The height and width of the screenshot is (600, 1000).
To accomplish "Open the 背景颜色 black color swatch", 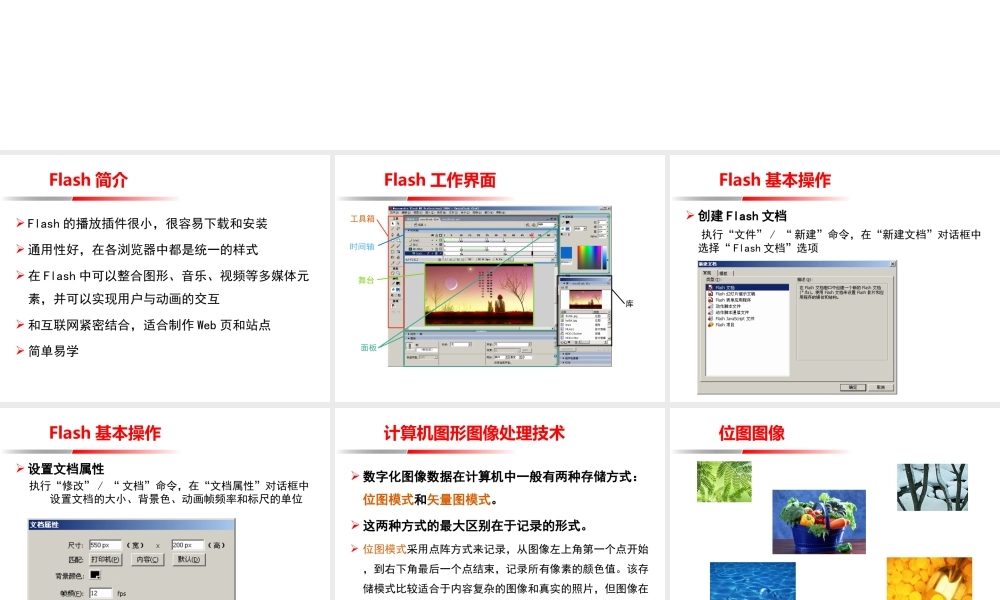I will click(95, 574).
